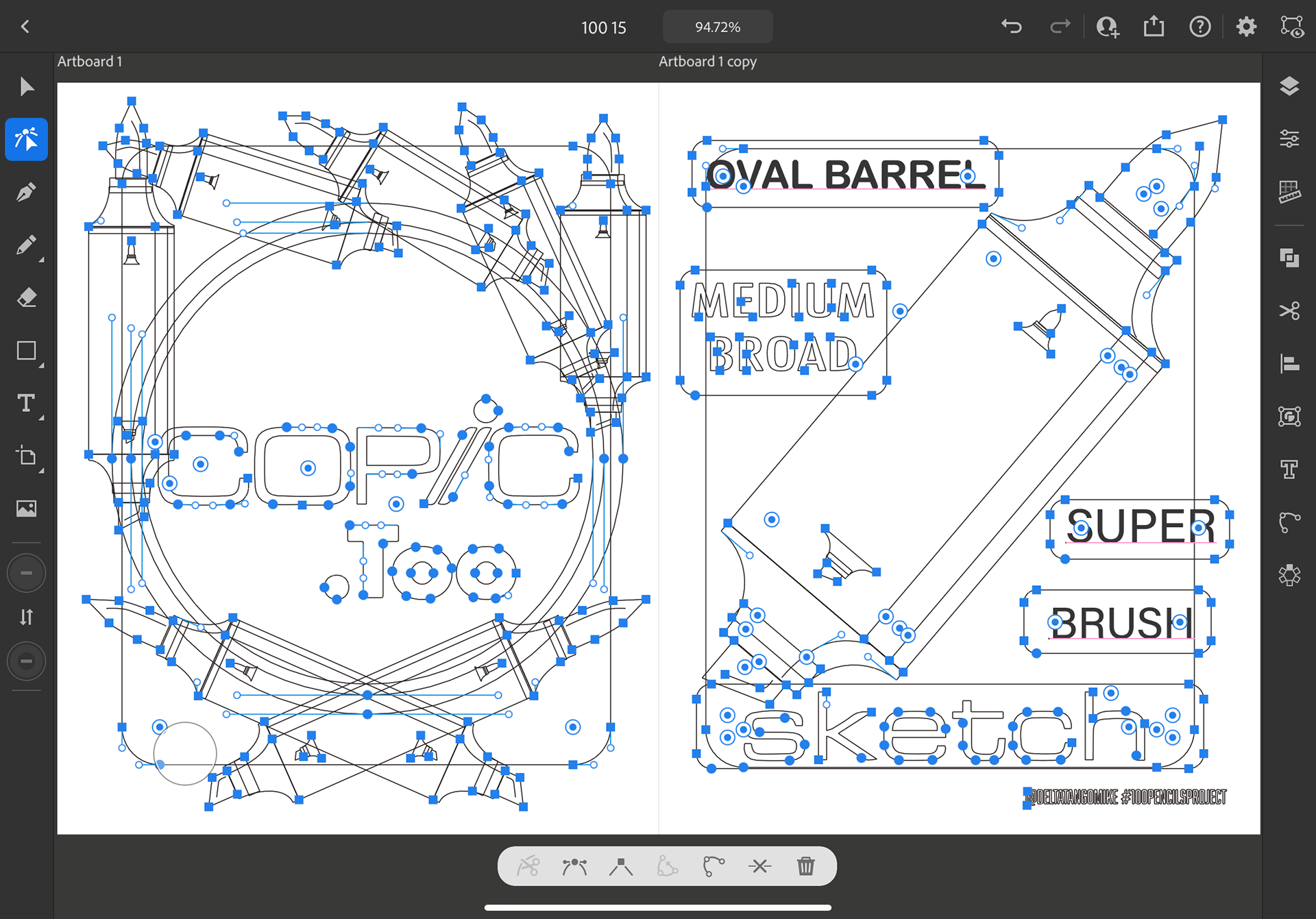Select the Type tool
This screenshot has width=1316, height=919.
pyautogui.click(x=27, y=403)
